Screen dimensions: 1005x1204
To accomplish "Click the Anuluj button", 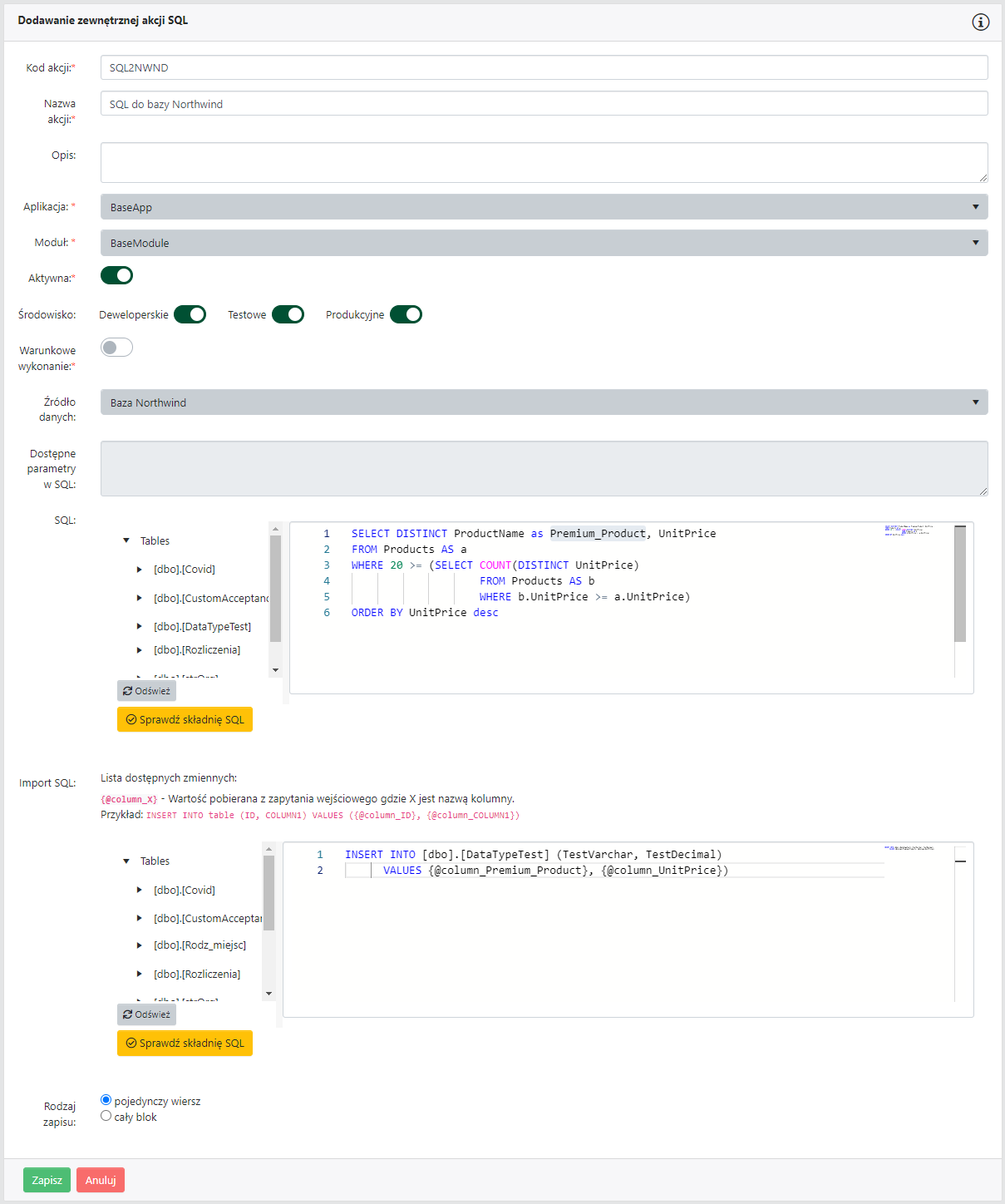I will [x=100, y=1179].
